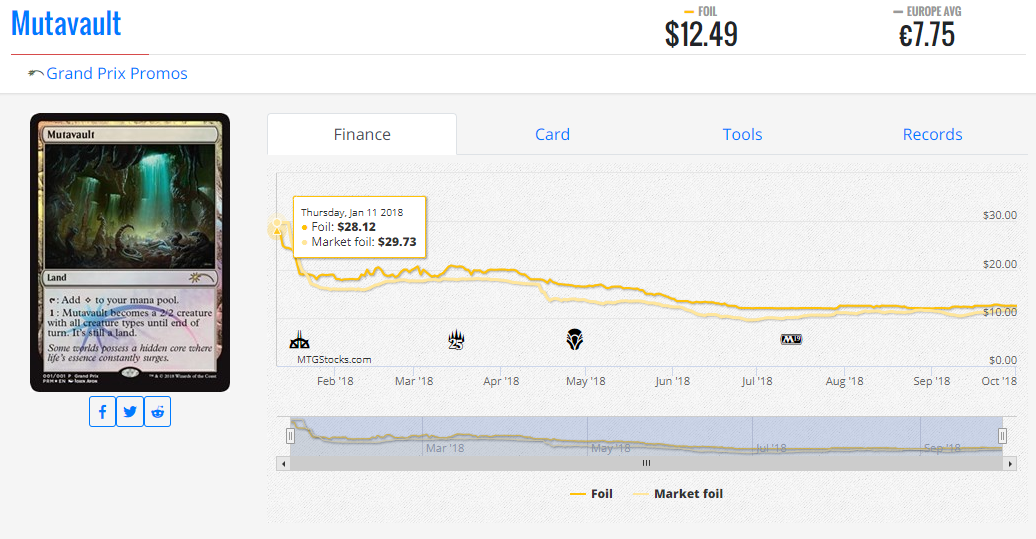Share card on Reddit
The width and height of the screenshot is (1036, 539).
[158, 412]
